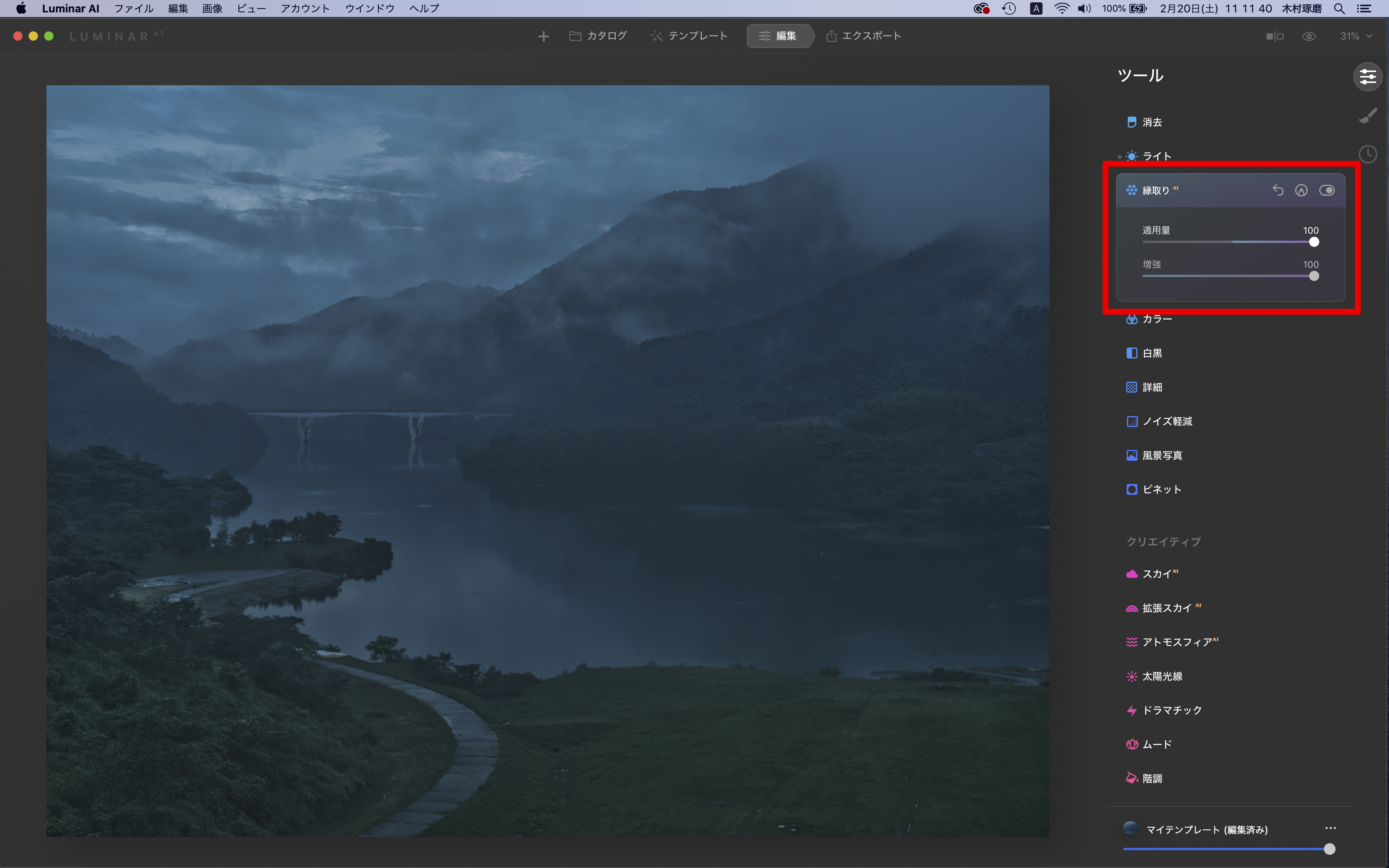Image resolution: width=1389 pixels, height=868 pixels.
Task: Click the 適用量 slider handle
Action: coord(1314,242)
